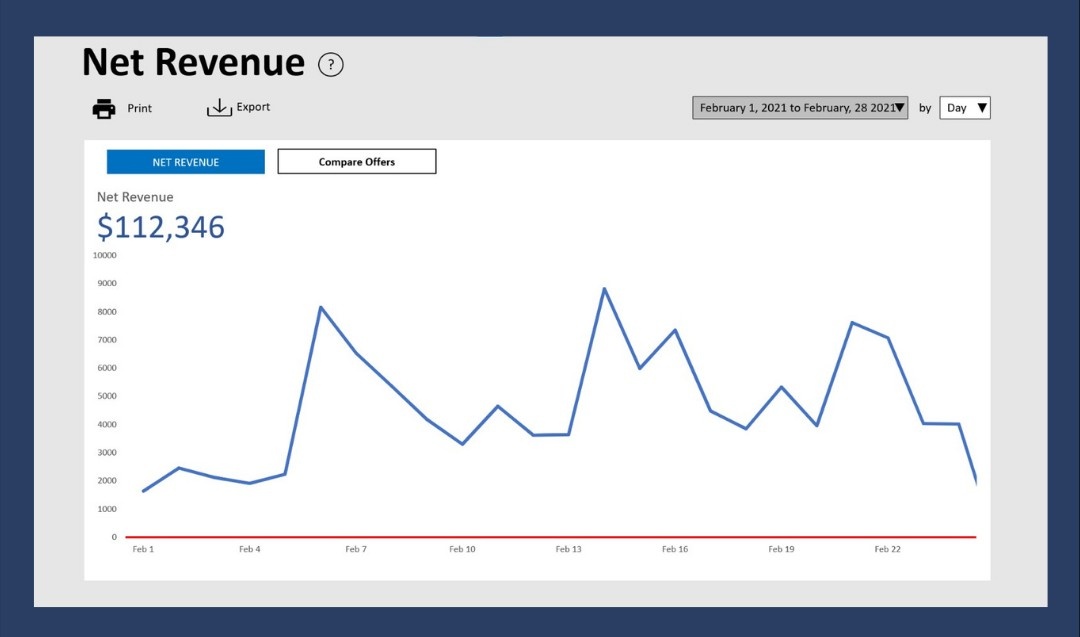Expand the date range arrow
Screen dimensions: 1080x637
[x=900, y=107]
